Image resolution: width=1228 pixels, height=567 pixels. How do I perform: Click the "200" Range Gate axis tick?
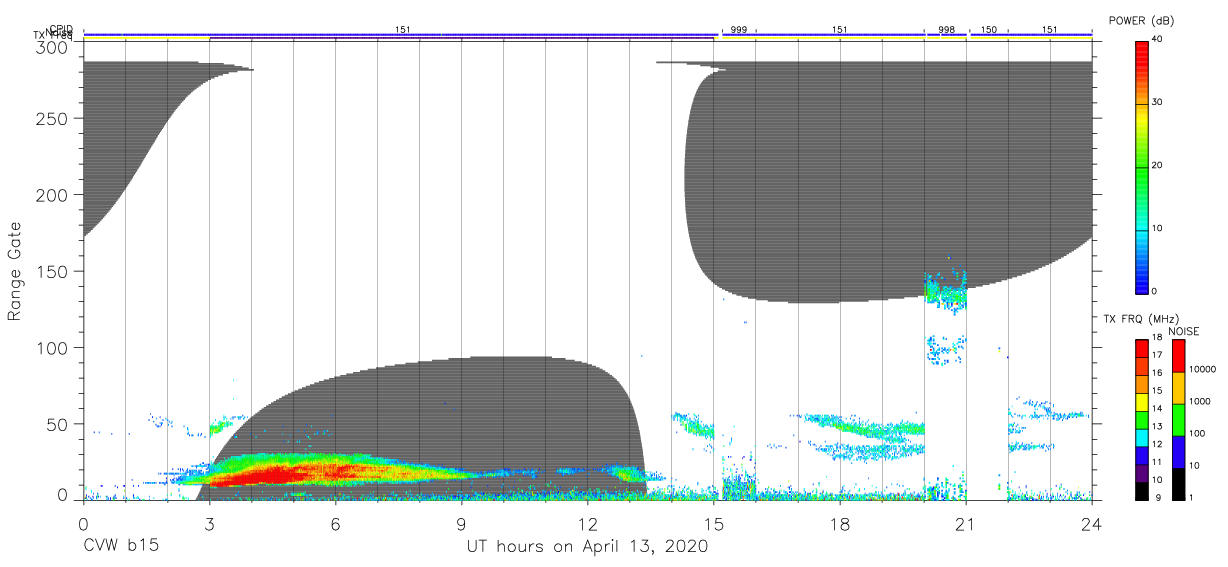pos(53,194)
